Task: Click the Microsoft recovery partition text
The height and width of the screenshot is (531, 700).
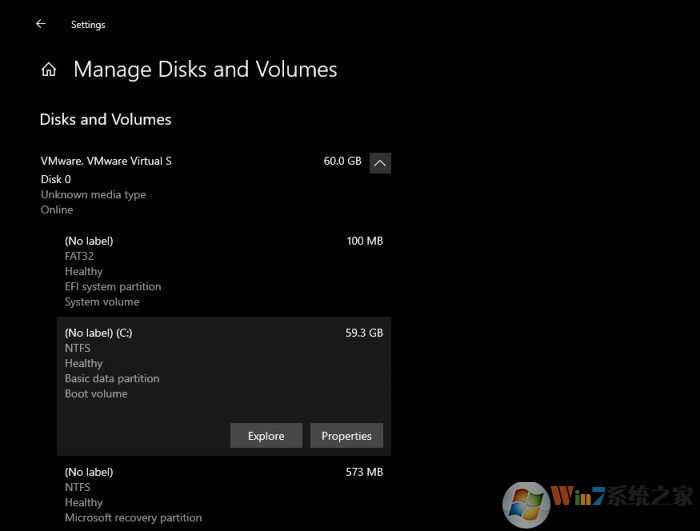Action: [133, 518]
